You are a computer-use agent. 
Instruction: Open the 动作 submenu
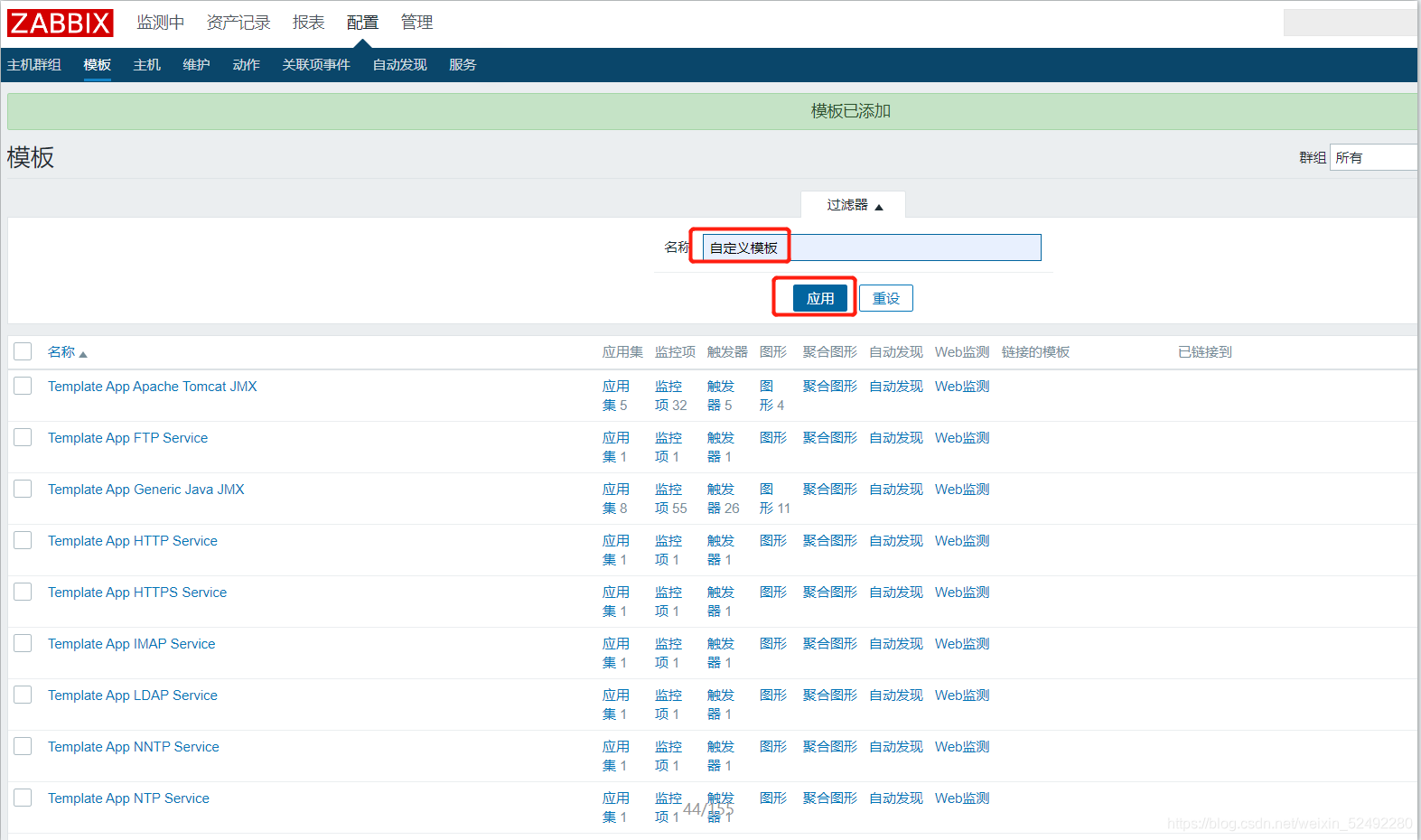(x=247, y=65)
